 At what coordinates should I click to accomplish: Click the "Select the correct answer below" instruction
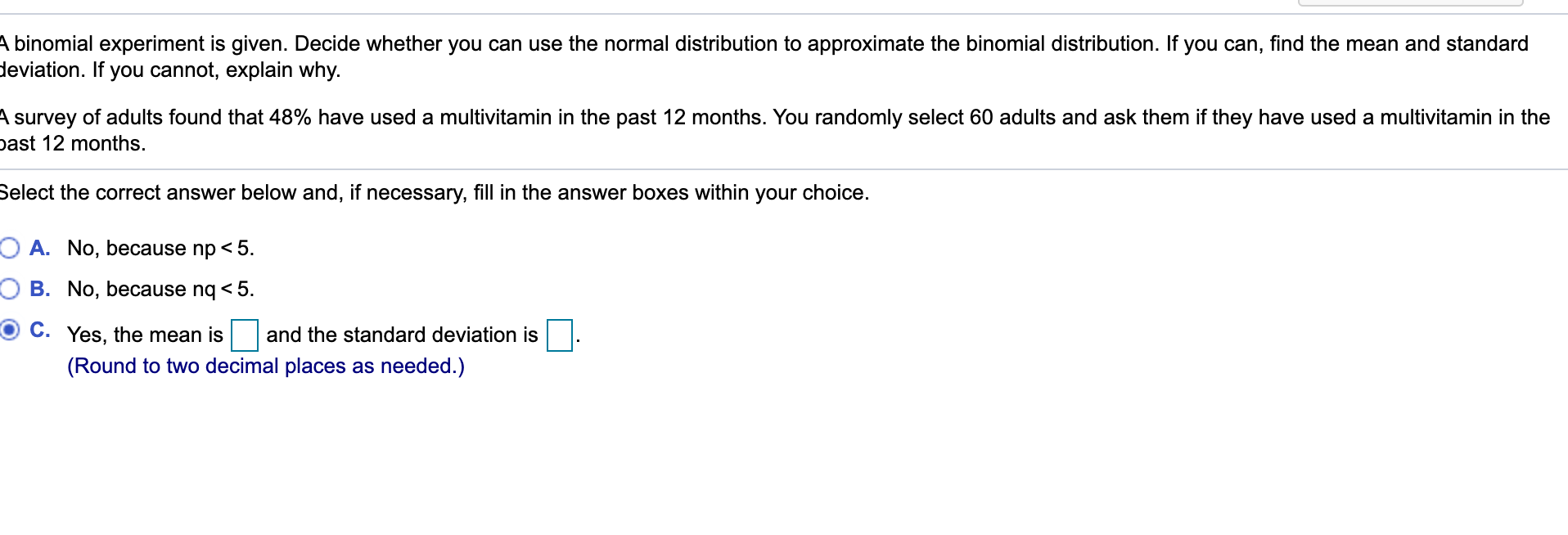point(434,193)
